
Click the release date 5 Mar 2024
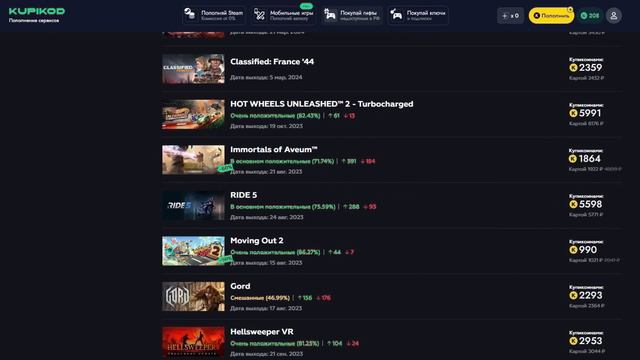266,77
